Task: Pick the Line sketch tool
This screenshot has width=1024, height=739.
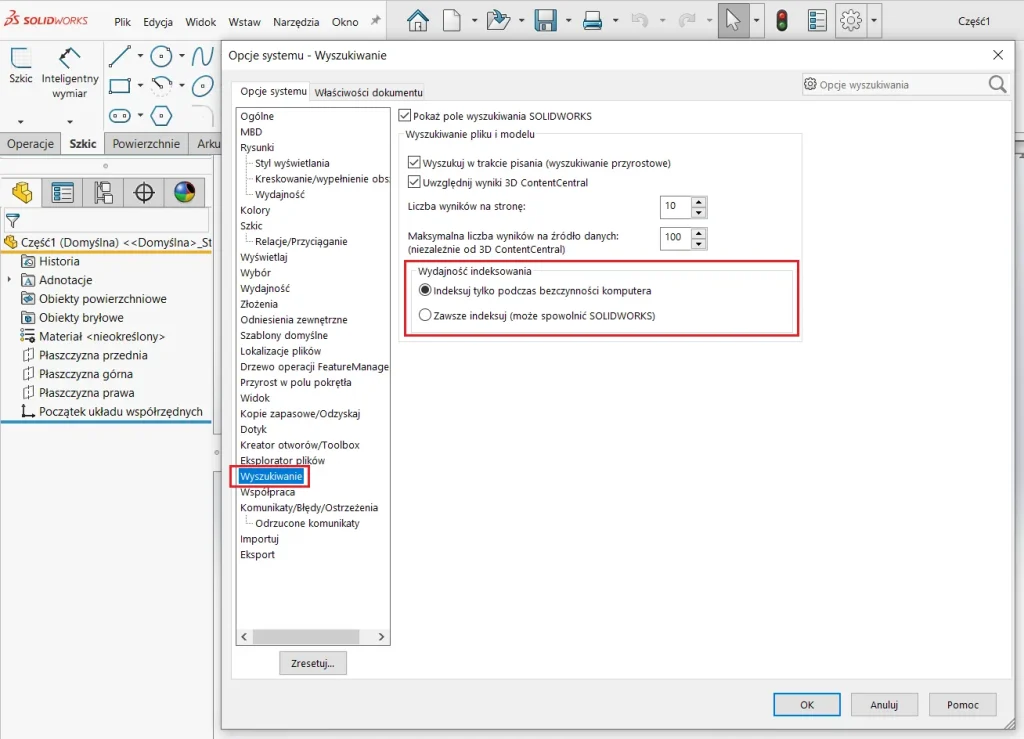Action: click(x=120, y=56)
